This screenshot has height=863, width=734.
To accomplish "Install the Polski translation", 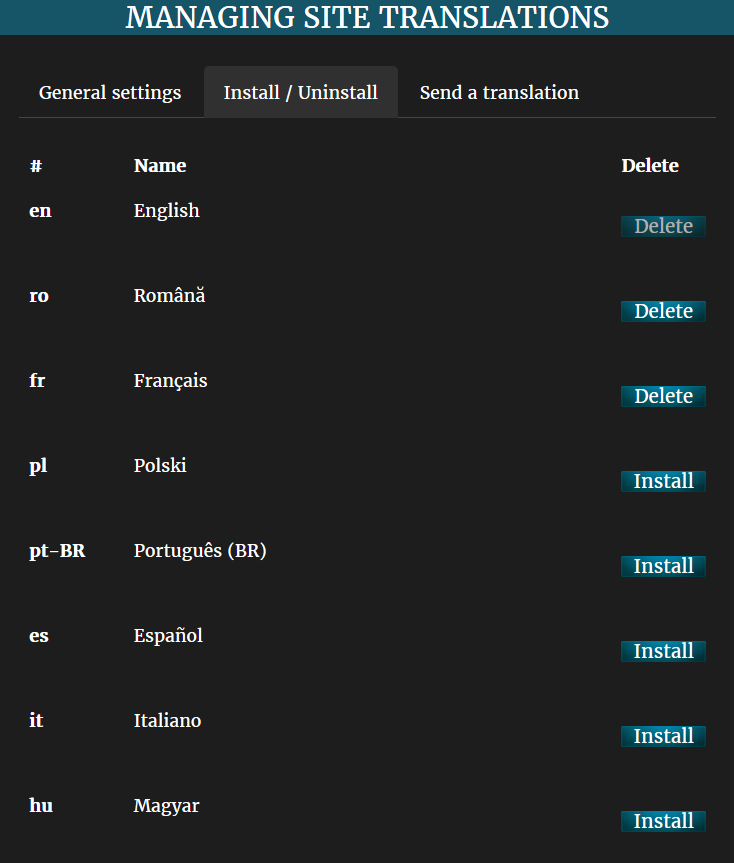I will tap(663, 481).
